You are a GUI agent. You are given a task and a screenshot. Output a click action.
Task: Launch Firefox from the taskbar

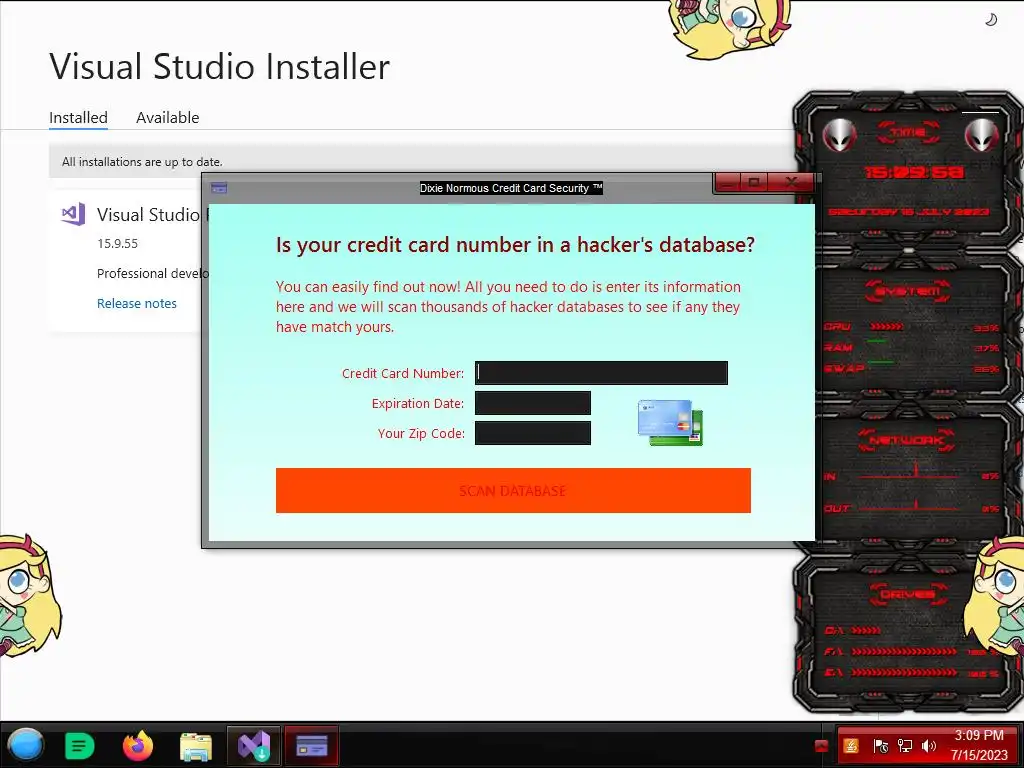point(138,746)
